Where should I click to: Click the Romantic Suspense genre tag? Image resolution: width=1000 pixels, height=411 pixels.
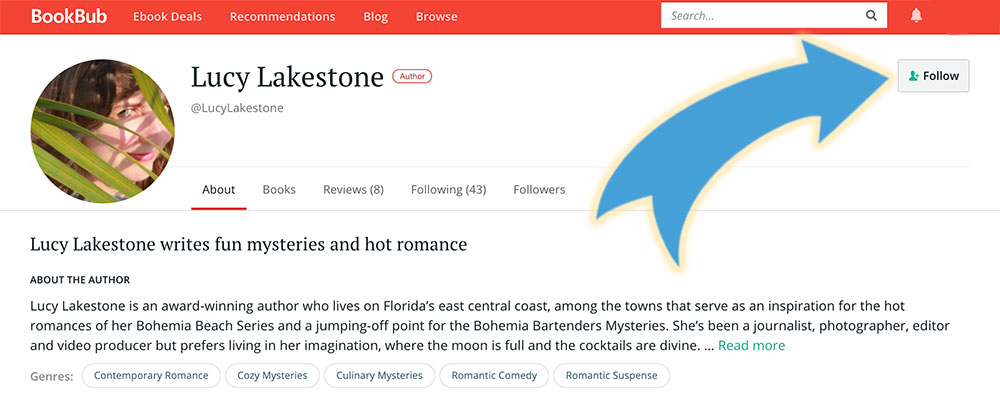(x=612, y=375)
